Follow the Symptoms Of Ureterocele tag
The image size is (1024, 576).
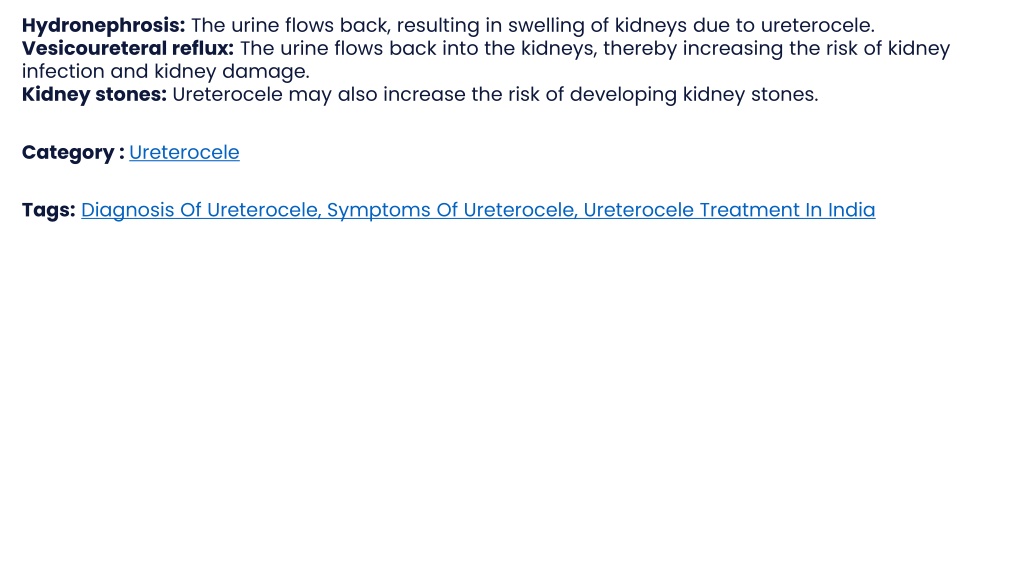[x=451, y=210]
